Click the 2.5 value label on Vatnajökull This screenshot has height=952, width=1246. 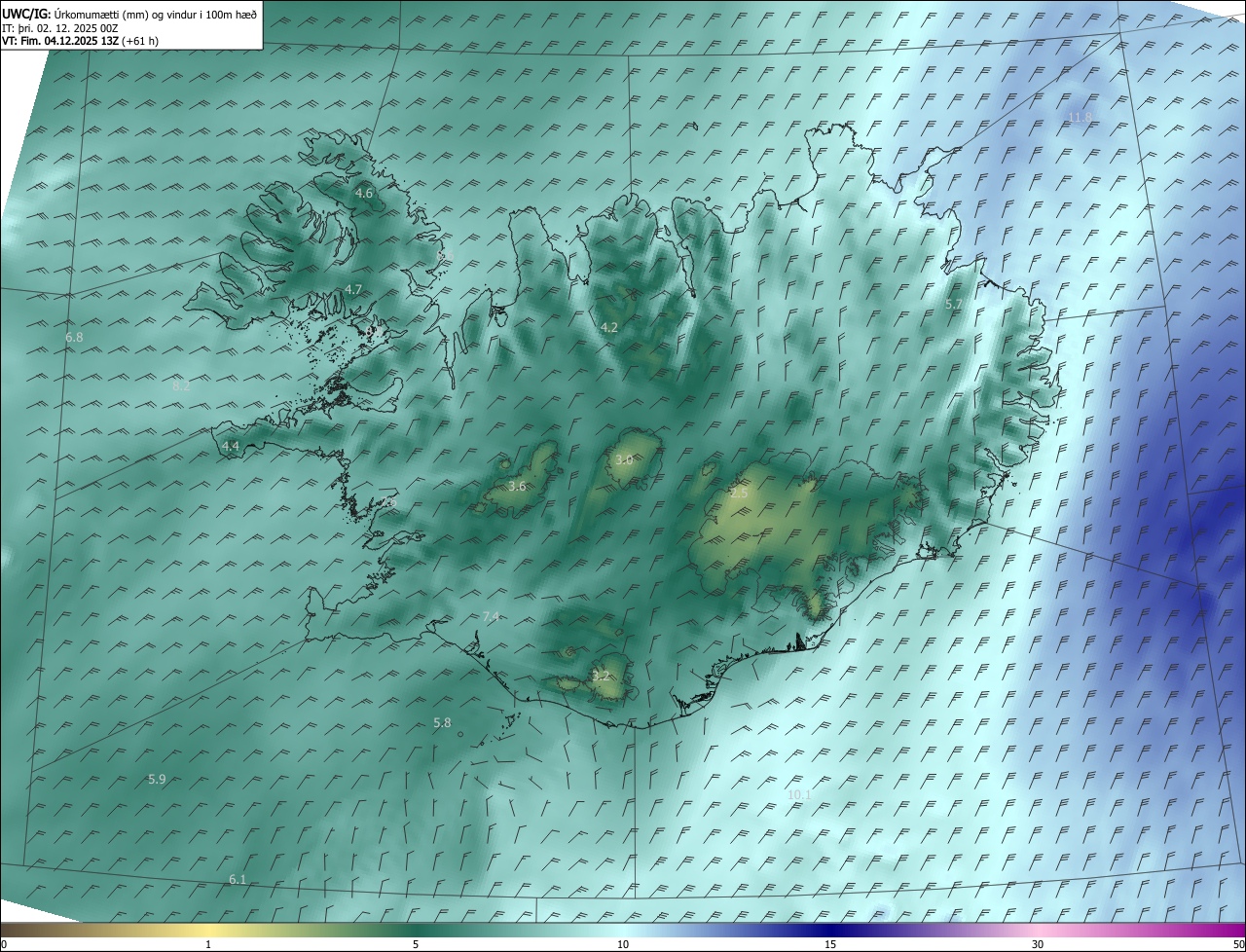click(739, 494)
